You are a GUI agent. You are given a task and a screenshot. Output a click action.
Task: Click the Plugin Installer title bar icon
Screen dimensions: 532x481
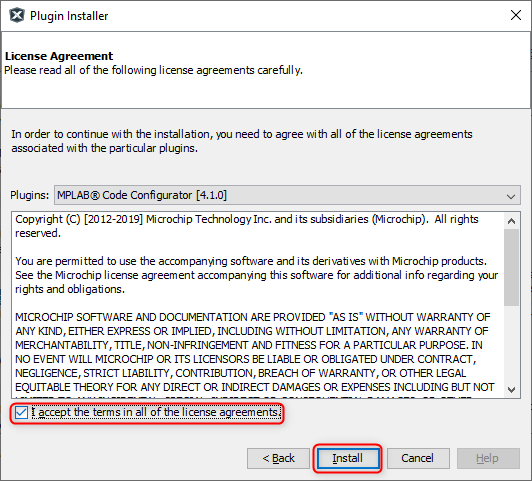(17, 16)
